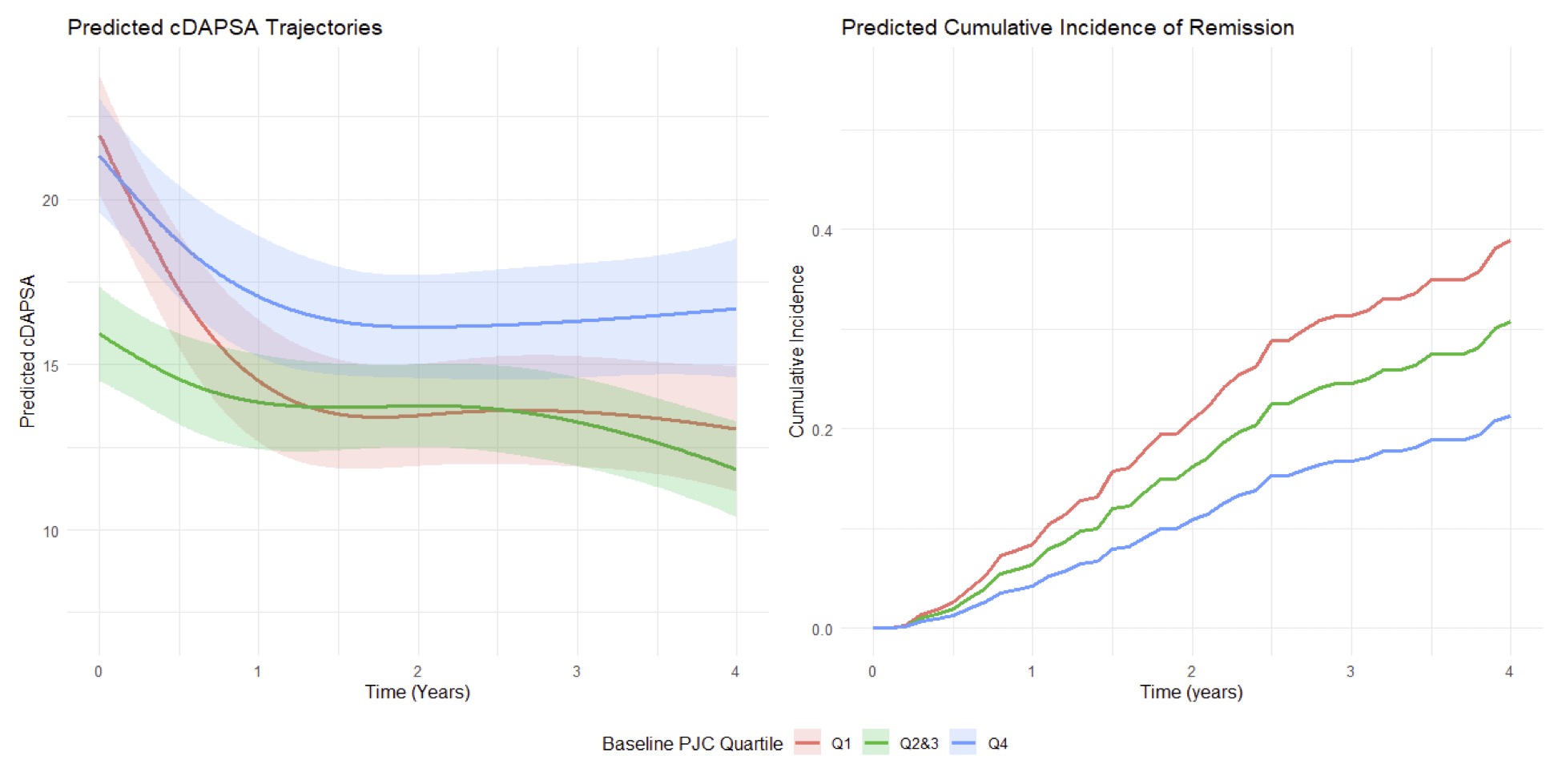Click the Time (Years) label under cDAPSA chart

417,692
